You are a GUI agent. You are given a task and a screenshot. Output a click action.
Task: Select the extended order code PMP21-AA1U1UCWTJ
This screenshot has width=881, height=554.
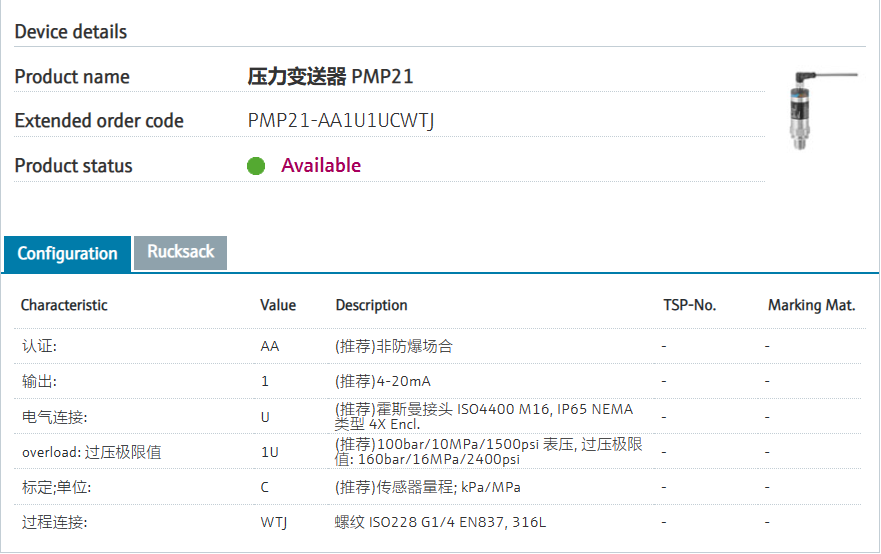tap(341, 121)
